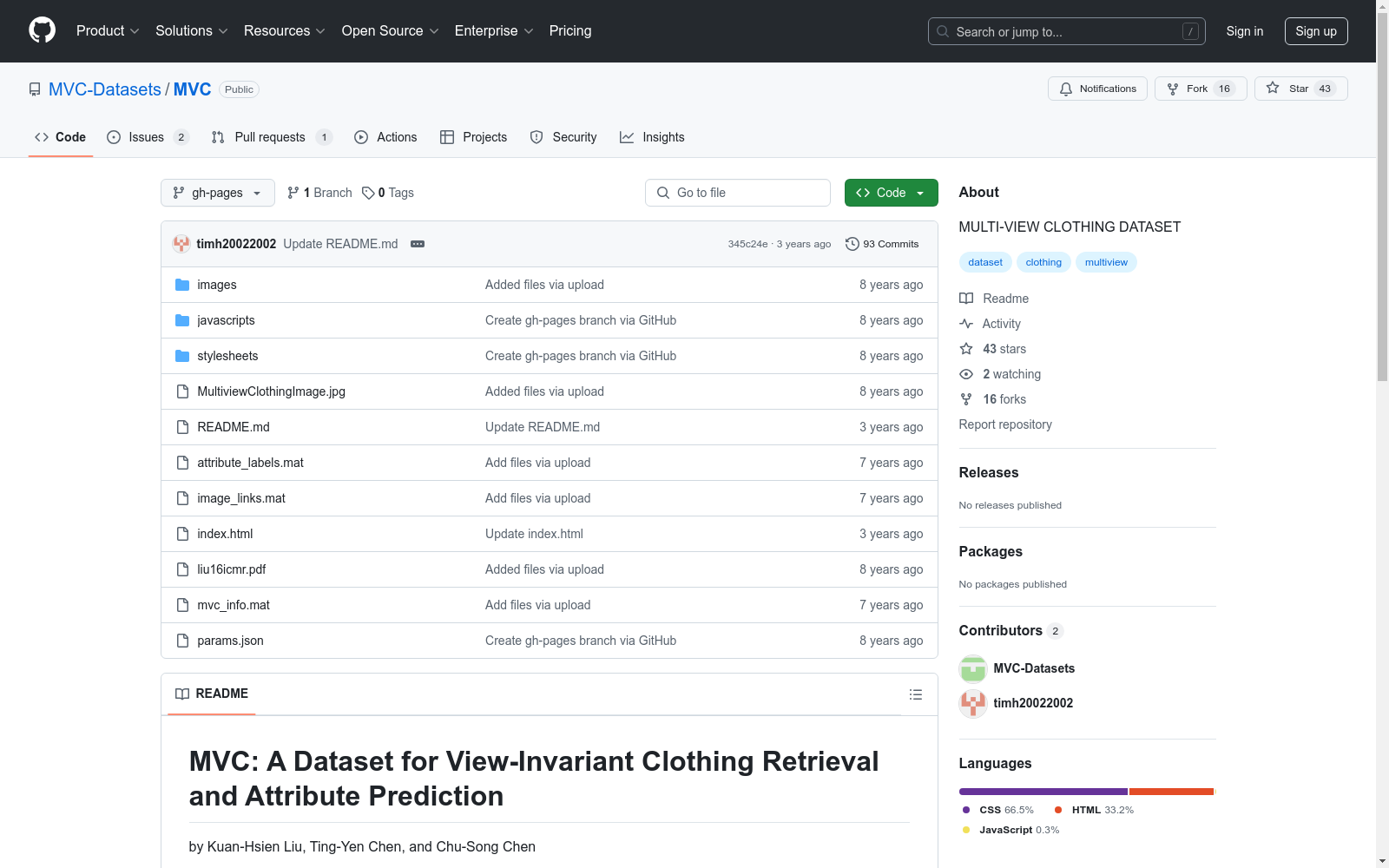Click the Readme book icon in About

point(966,299)
